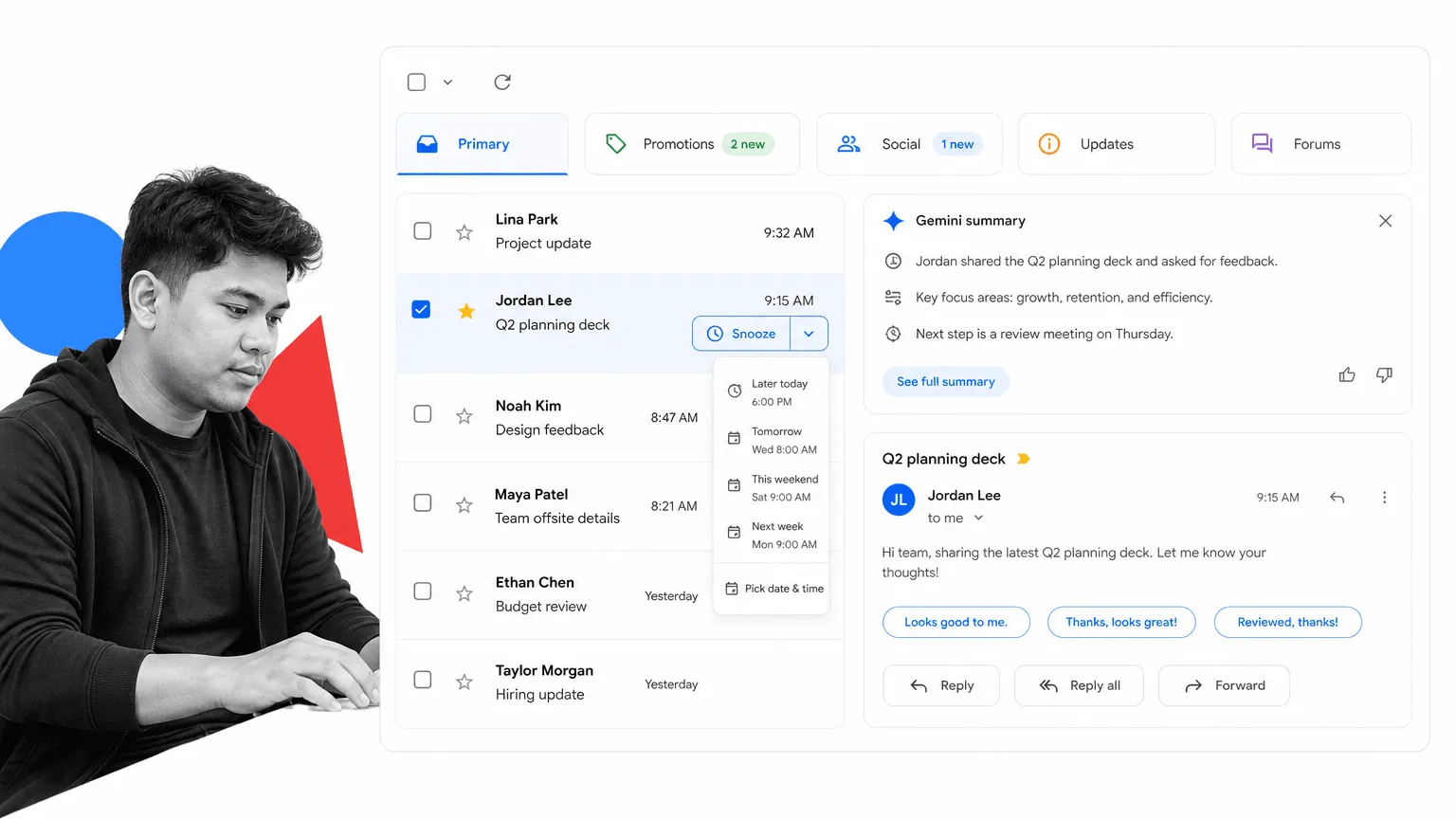Image resolution: width=1456 pixels, height=819 pixels.
Task: Open the three-dot more options menu
Action: click(1384, 498)
